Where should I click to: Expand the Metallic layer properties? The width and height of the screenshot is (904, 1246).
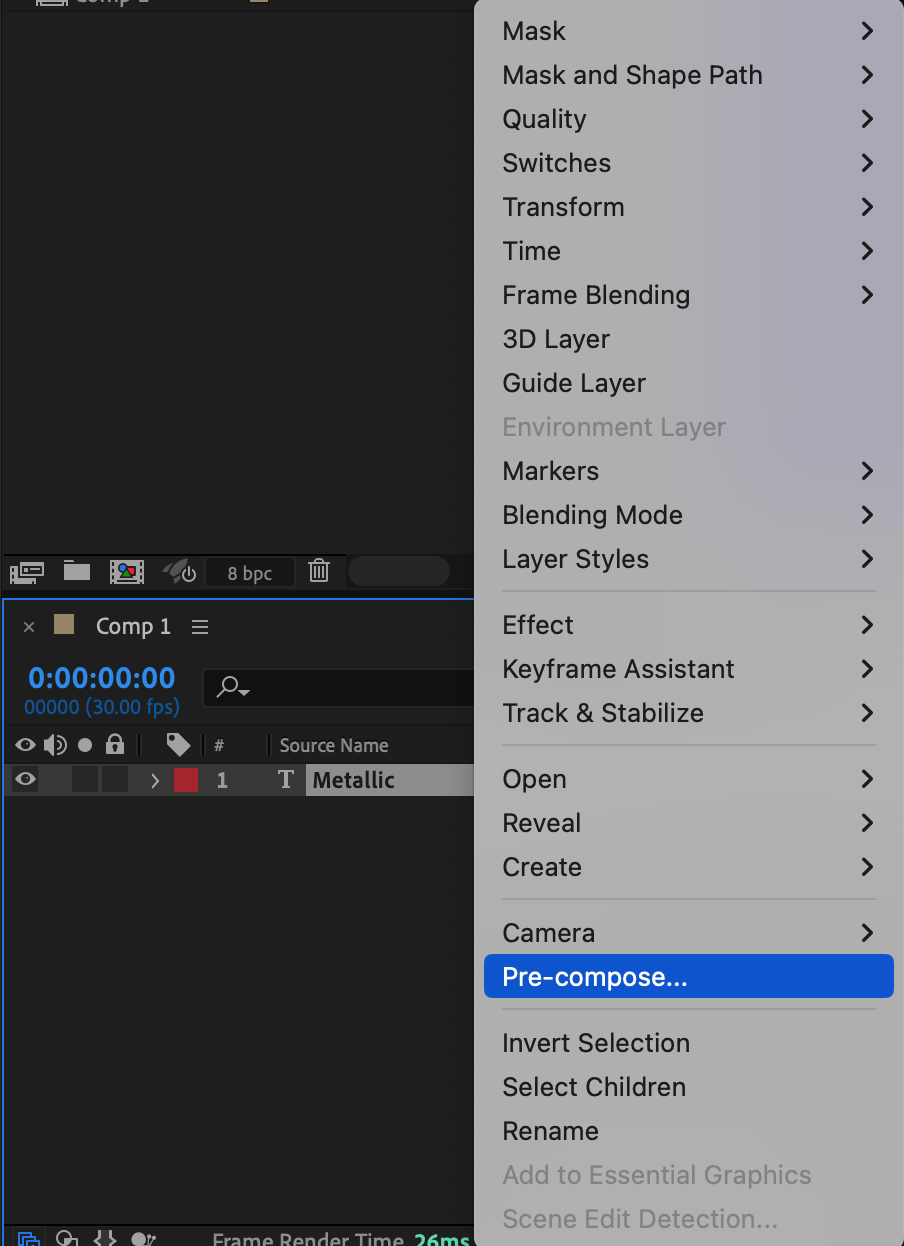(x=155, y=780)
